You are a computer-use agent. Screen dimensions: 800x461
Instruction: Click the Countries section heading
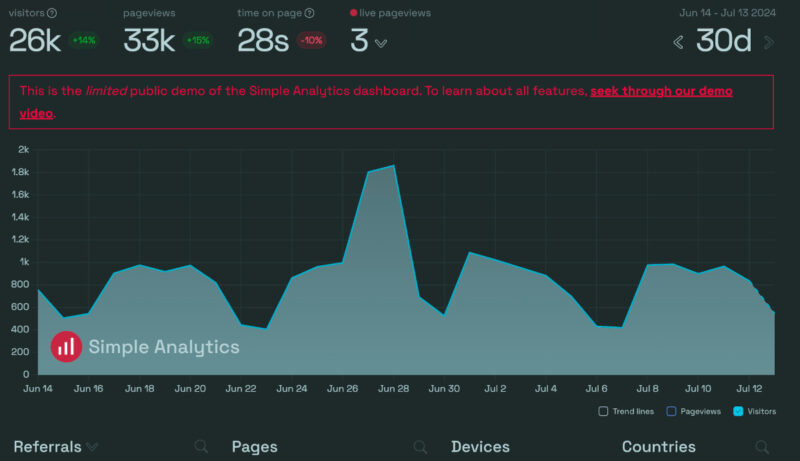pos(659,447)
